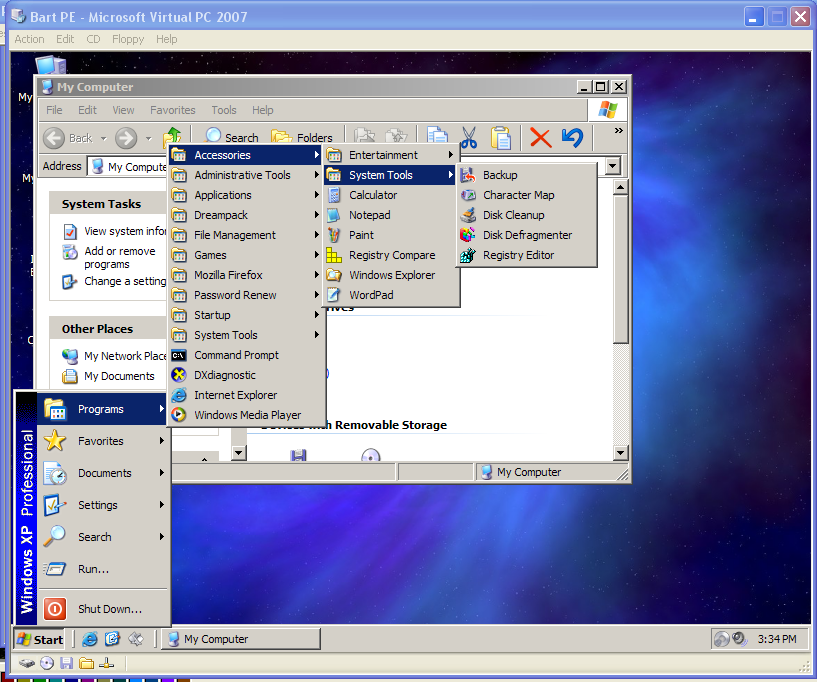The width and height of the screenshot is (817, 682).
Task: Open Calculator from Accessories menu
Action: 372,195
